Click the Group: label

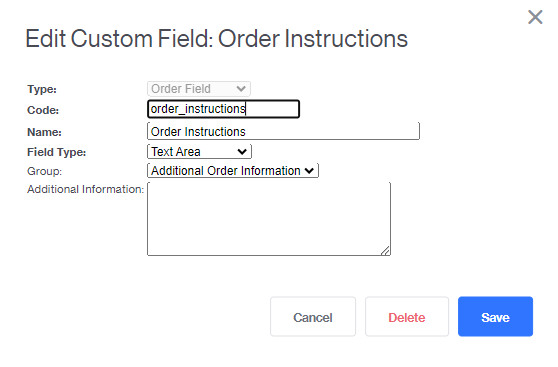[x=44, y=171]
